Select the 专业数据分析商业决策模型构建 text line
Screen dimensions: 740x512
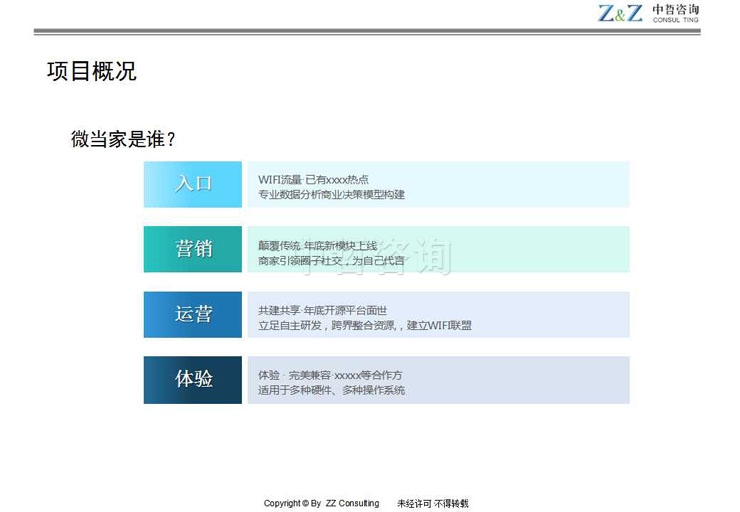tap(331, 194)
